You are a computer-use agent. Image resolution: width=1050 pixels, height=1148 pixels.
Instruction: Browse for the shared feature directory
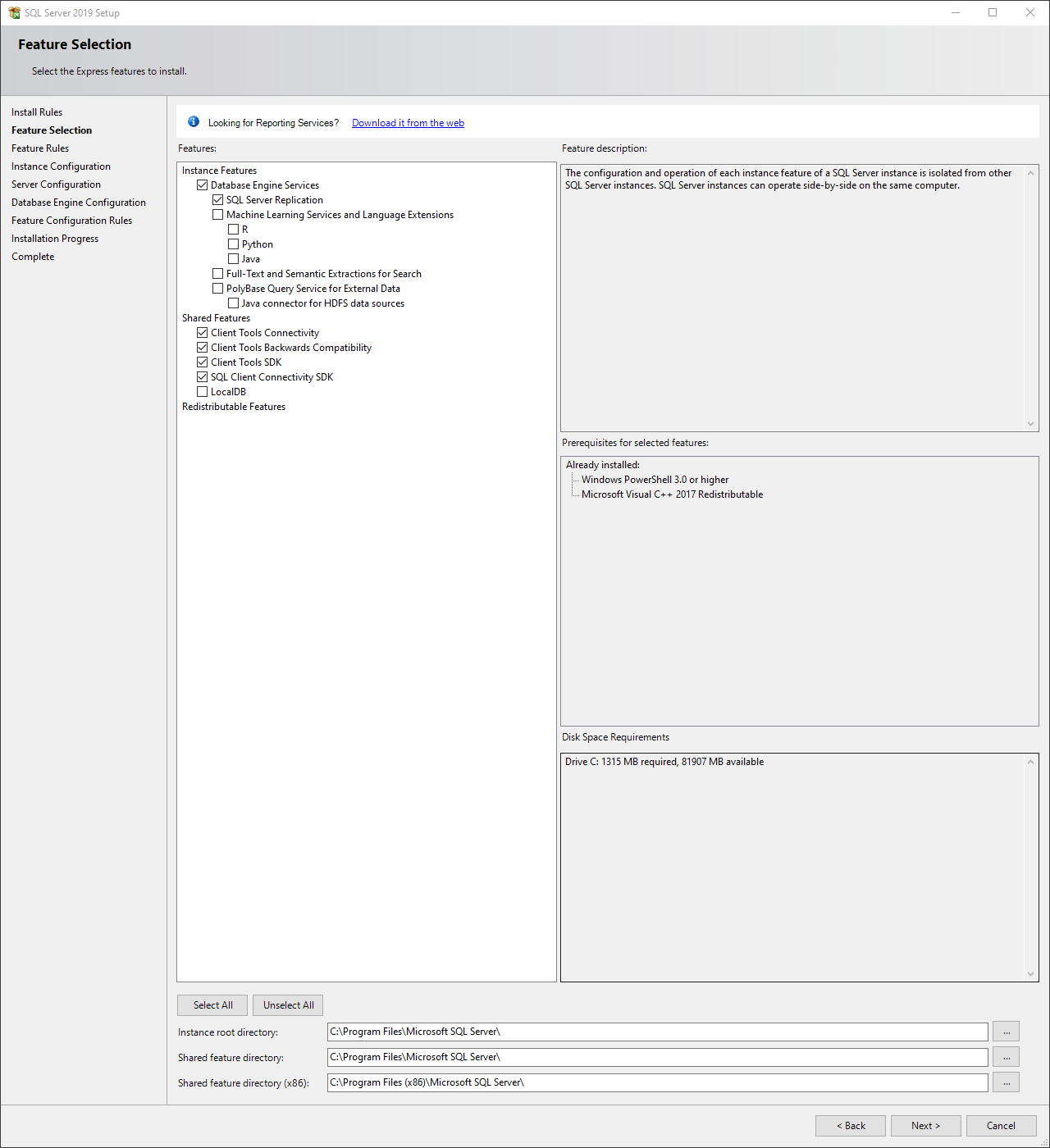pyautogui.click(x=1007, y=1057)
